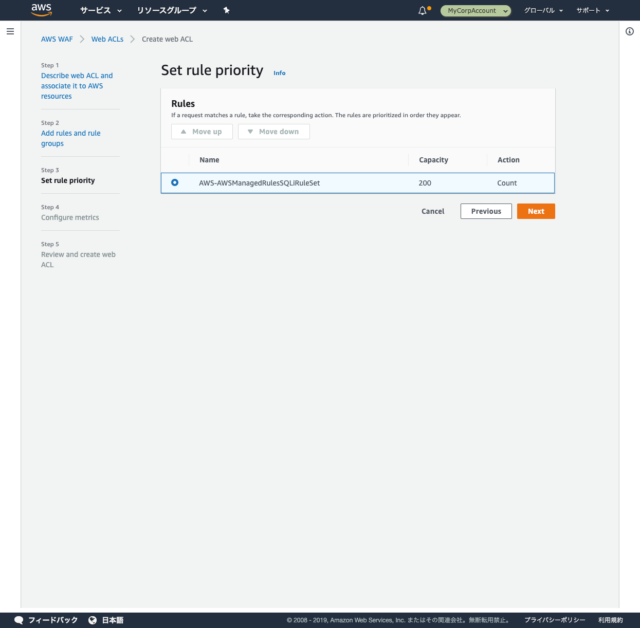The image size is (640, 628).
Task: Expand the サービス dropdown
Action: (x=100, y=11)
